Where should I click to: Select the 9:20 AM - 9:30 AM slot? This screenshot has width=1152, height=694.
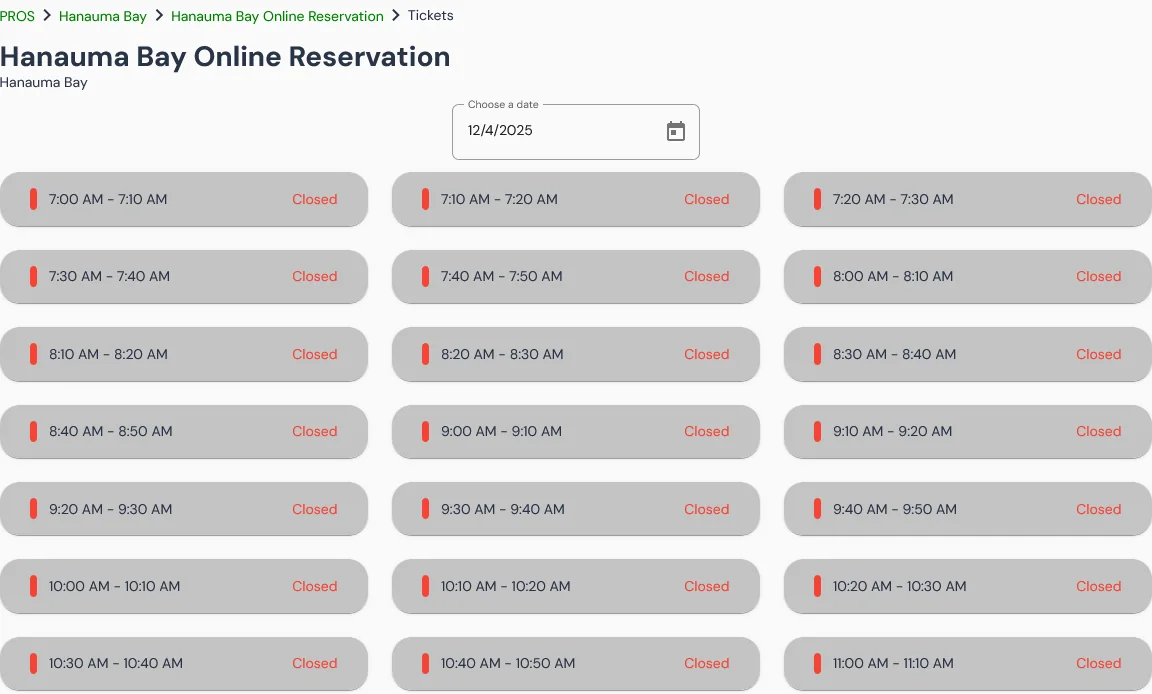(184, 509)
